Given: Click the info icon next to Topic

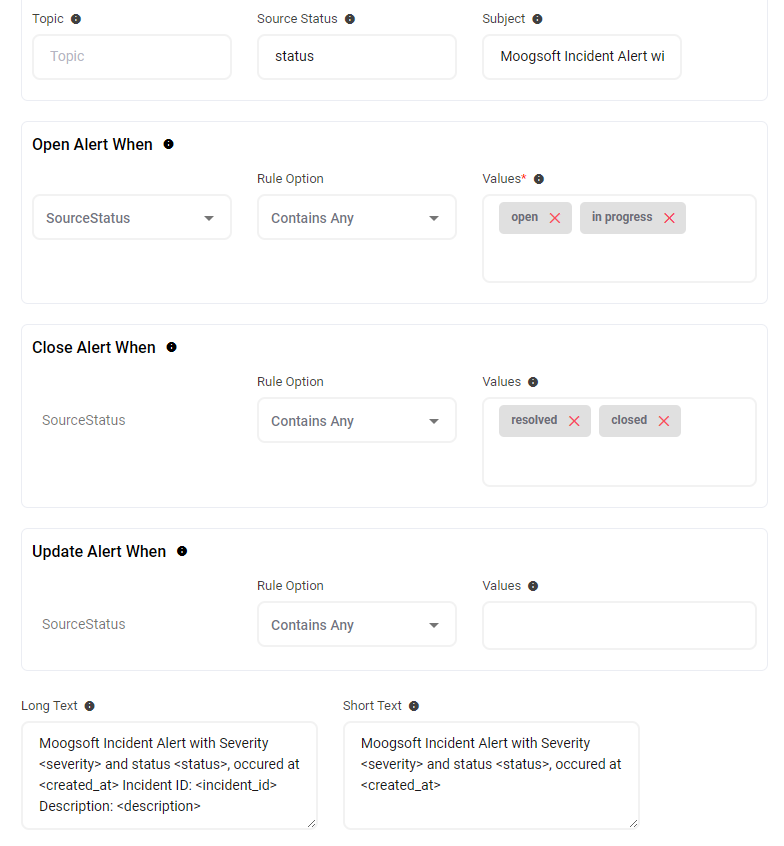Looking at the screenshot, I should [76, 19].
